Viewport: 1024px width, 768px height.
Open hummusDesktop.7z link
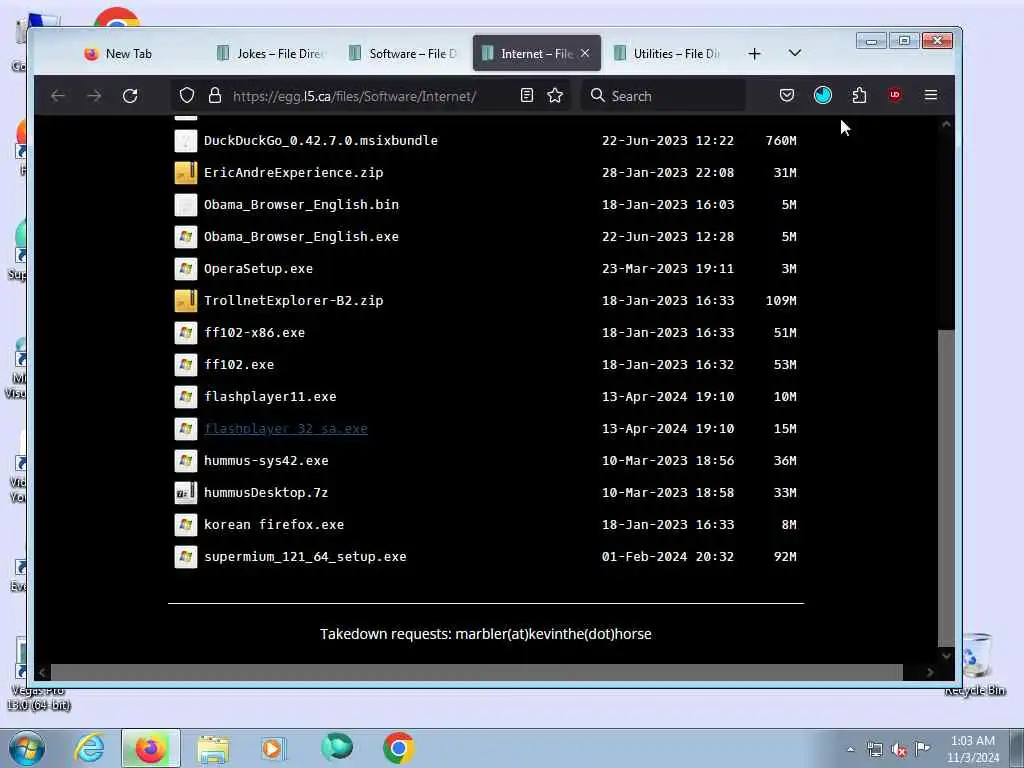[266, 492]
